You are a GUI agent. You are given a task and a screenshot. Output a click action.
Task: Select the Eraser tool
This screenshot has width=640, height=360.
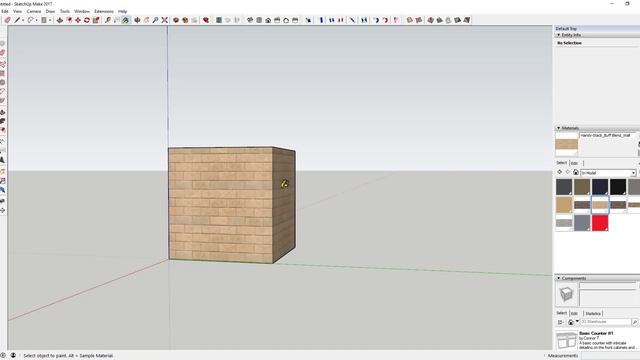(x=7, y=20)
